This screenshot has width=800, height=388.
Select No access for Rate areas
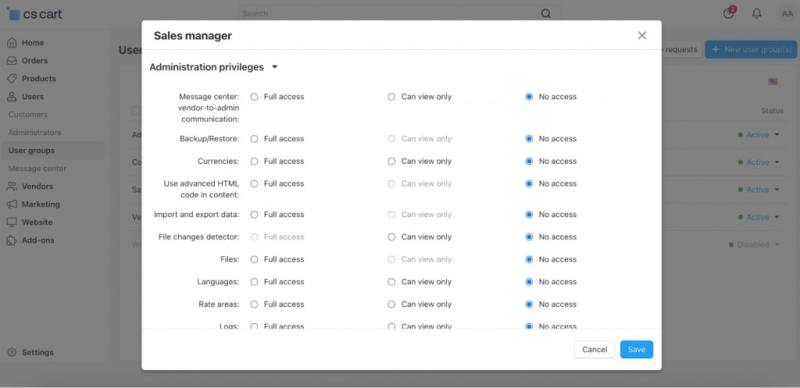click(529, 304)
